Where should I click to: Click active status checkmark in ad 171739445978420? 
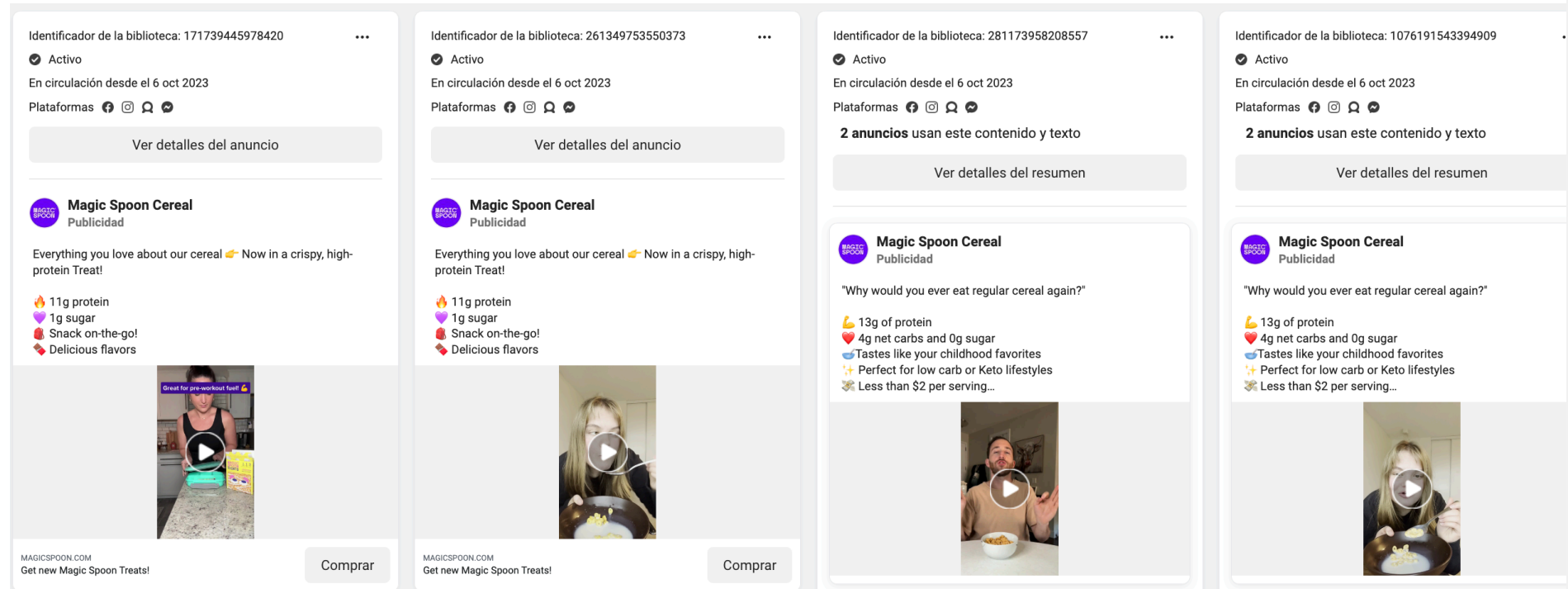pyautogui.click(x=35, y=59)
